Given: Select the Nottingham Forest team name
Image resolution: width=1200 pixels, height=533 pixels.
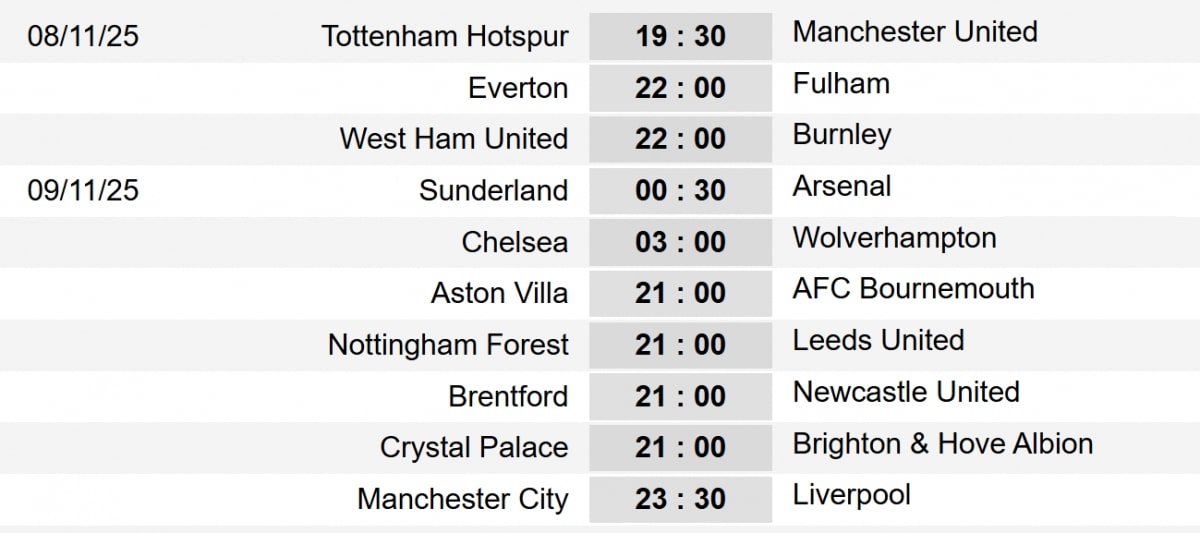Looking at the screenshot, I should point(448,345).
